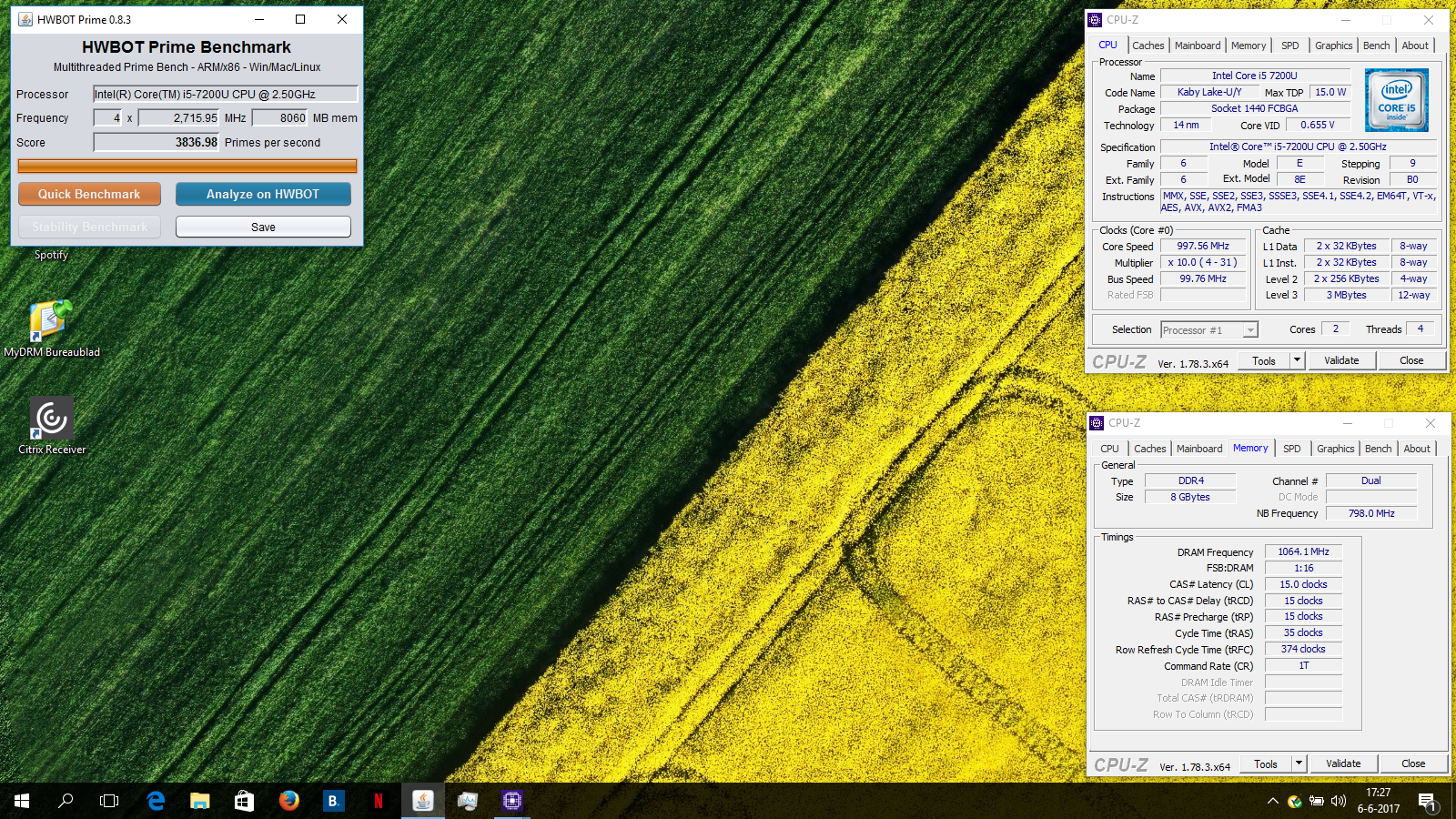Open the Spotify desktop shortcut
The width and height of the screenshot is (1456, 819).
click(x=51, y=255)
